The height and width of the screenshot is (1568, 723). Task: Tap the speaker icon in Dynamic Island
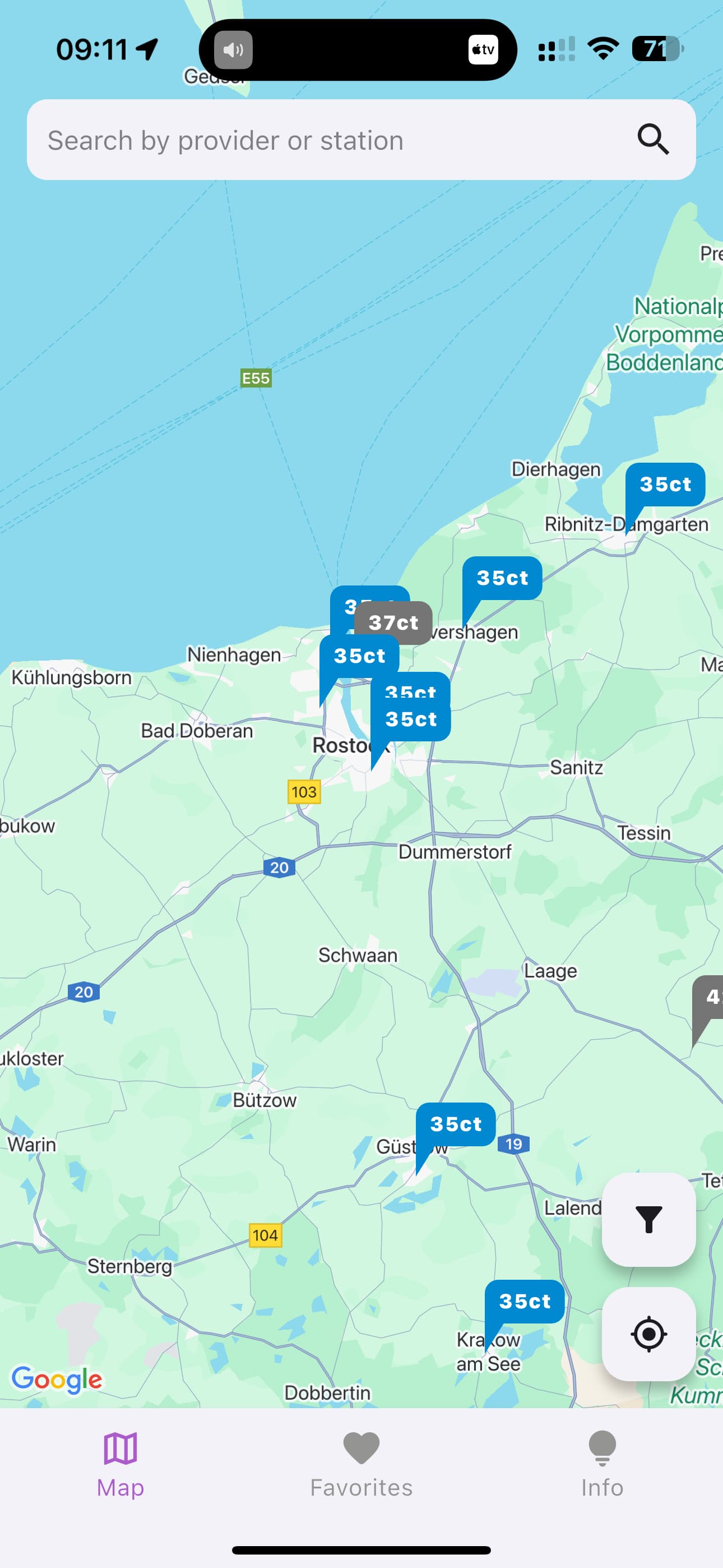tap(233, 49)
